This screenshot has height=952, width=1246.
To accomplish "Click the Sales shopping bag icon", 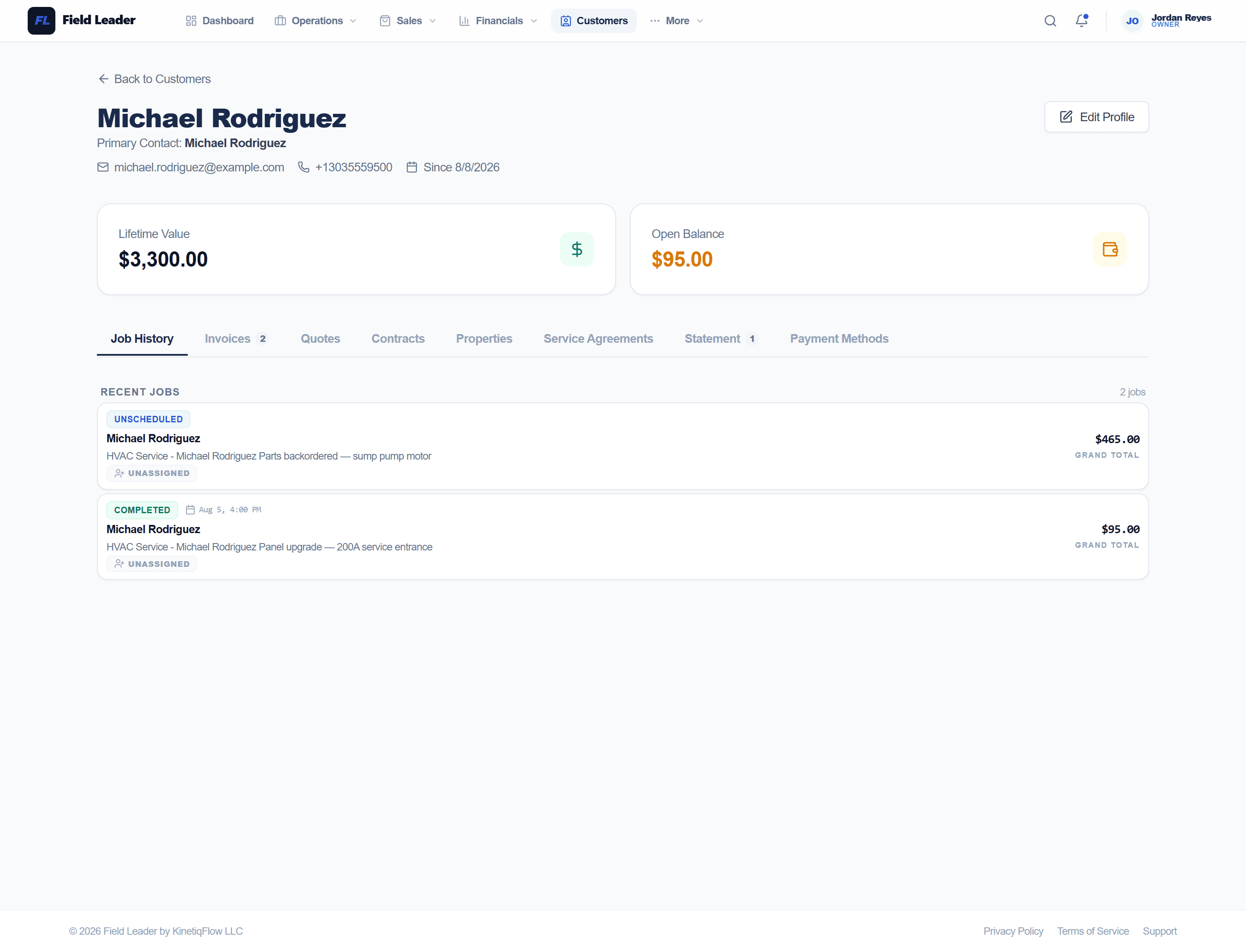I will click(x=385, y=21).
